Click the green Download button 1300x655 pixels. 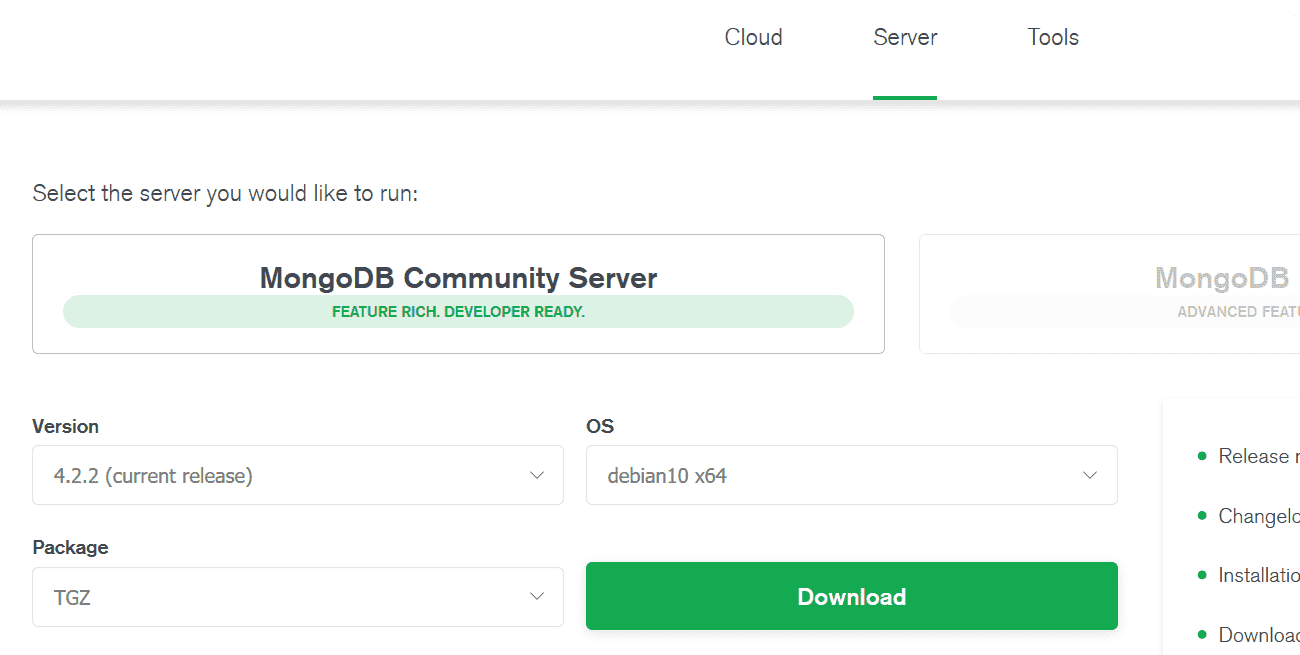click(x=852, y=596)
